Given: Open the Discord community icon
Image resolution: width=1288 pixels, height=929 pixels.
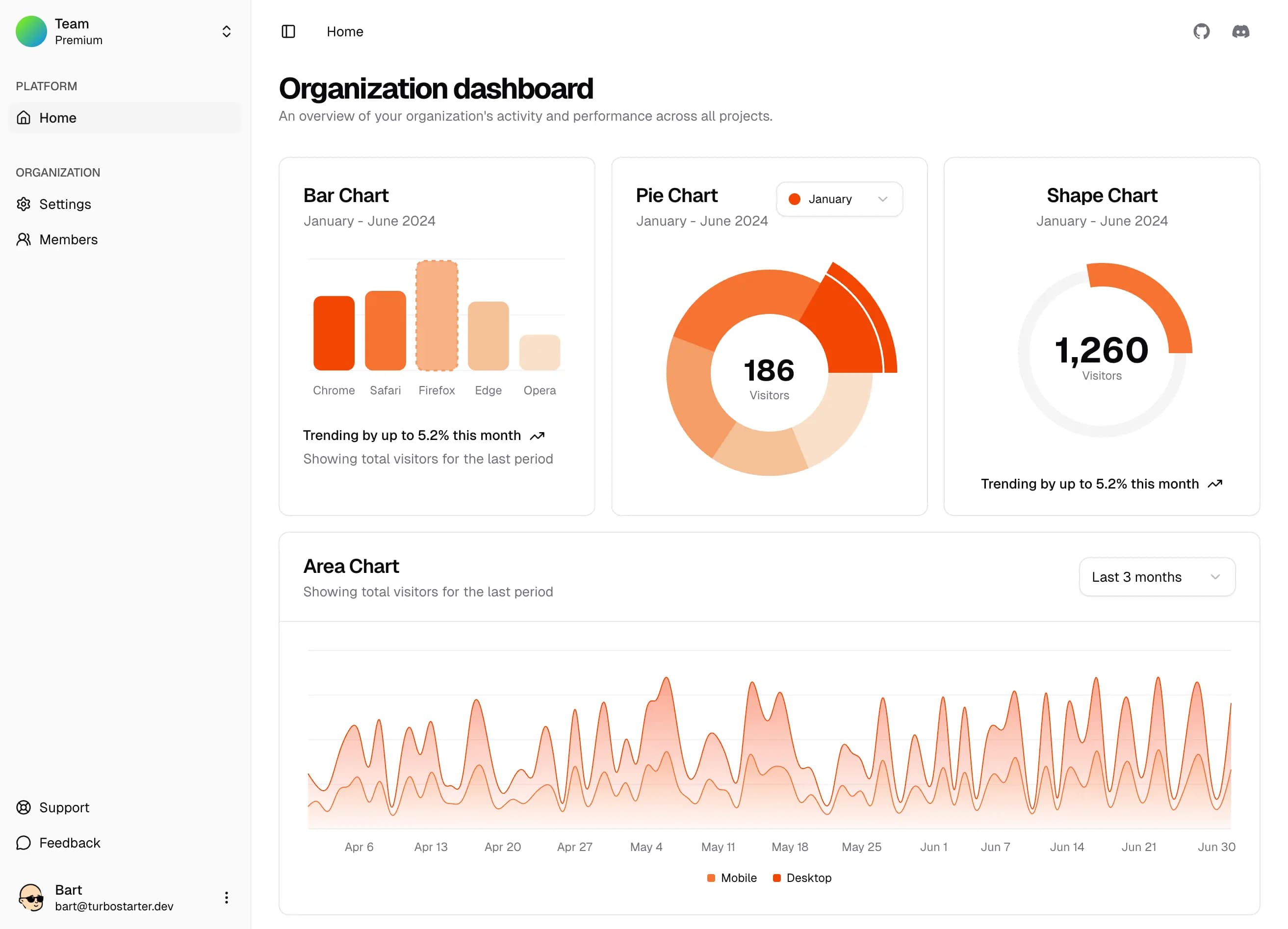Looking at the screenshot, I should (1241, 32).
